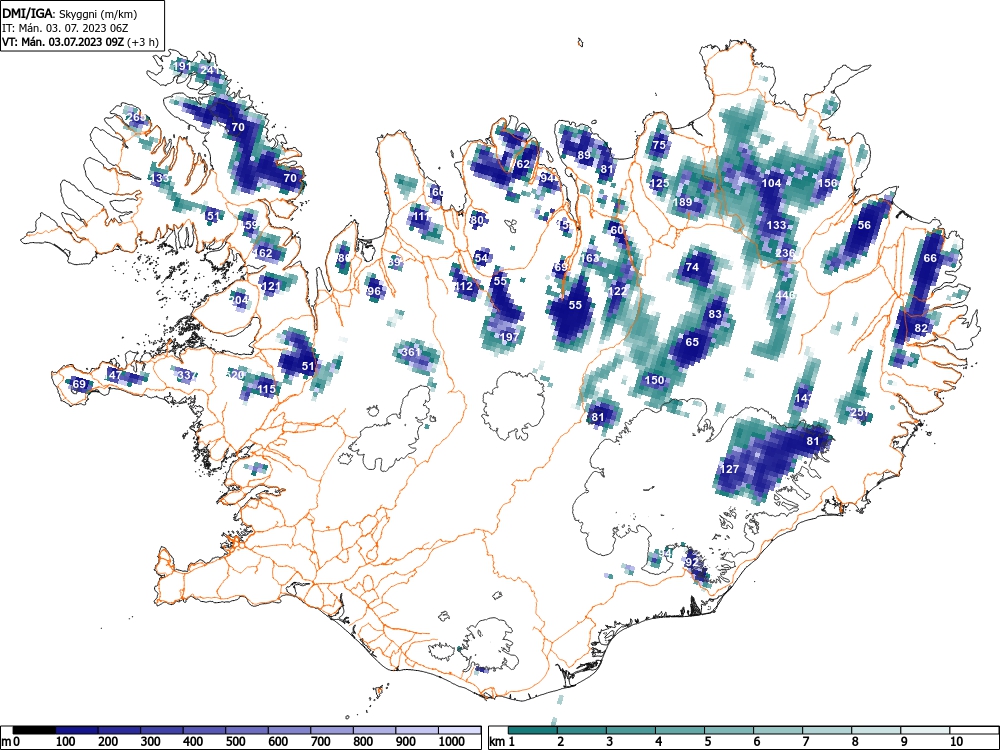
Task: Click the visibility value 65 on the map
Action: coord(692,342)
